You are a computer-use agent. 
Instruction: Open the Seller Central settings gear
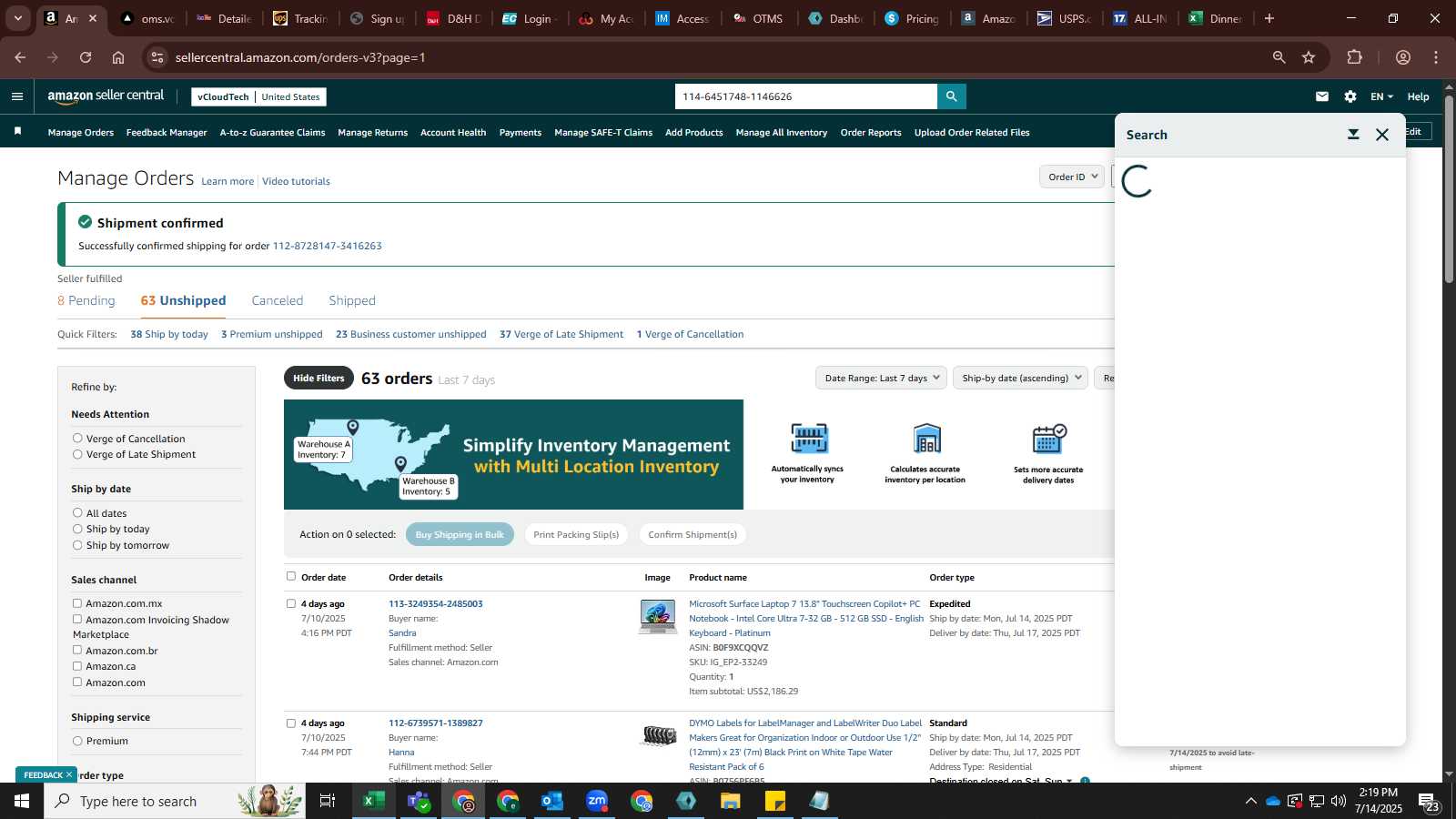1350,96
